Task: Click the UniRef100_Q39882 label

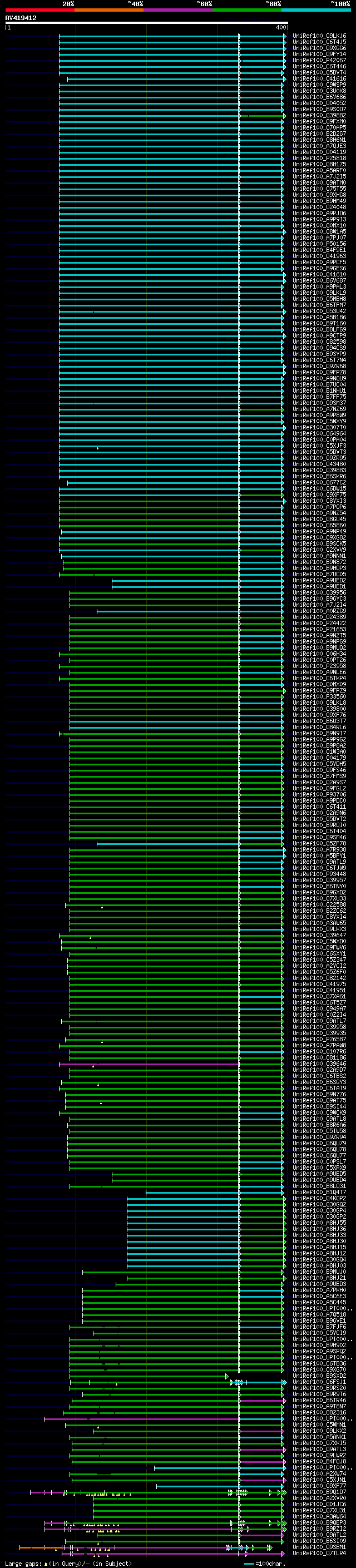Action: (x=319, y=116)
